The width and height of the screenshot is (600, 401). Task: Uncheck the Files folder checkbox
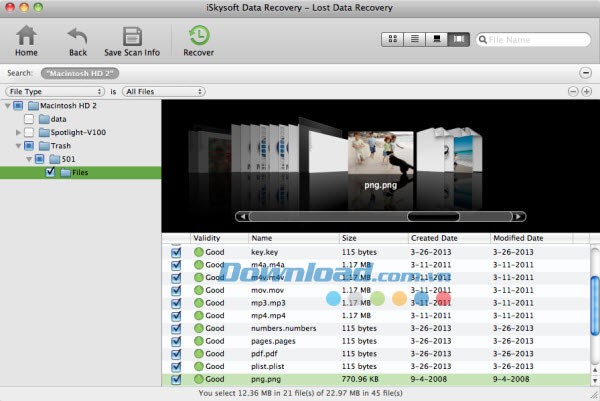(x=50, y=172)
